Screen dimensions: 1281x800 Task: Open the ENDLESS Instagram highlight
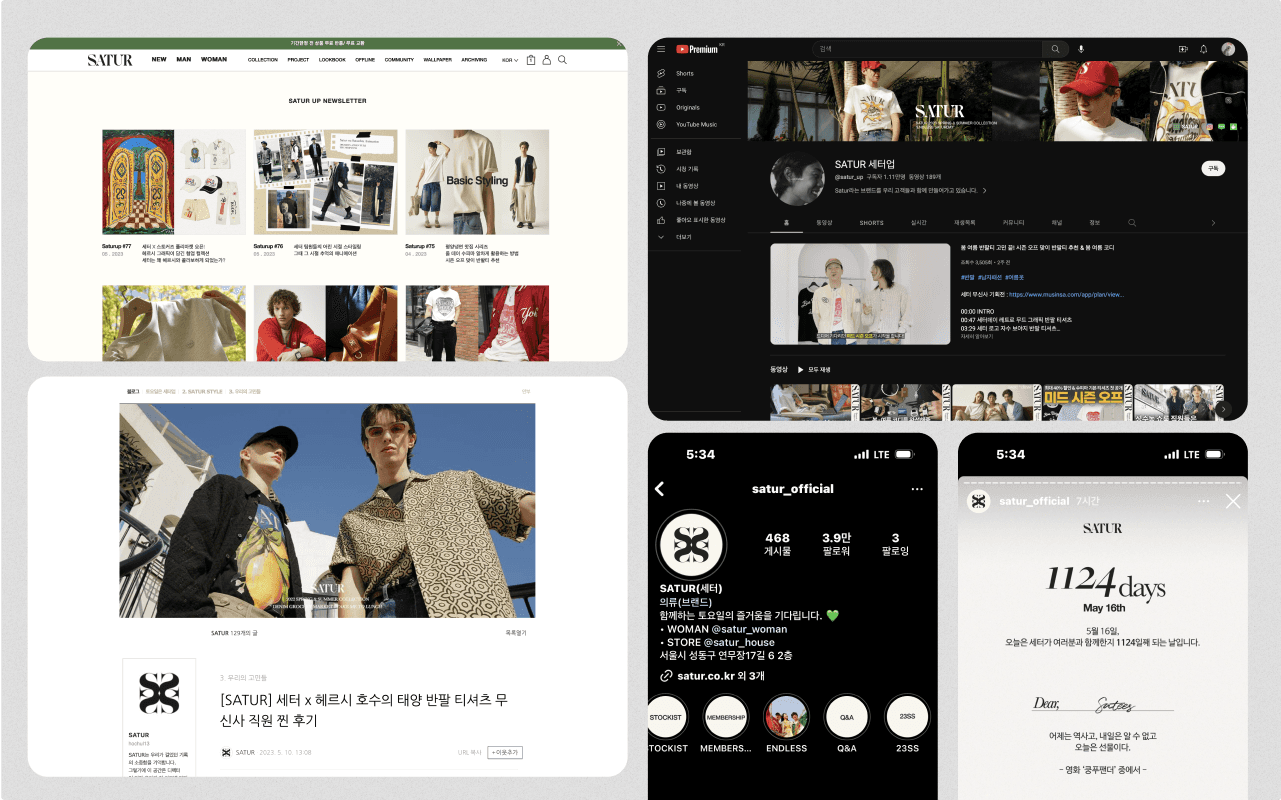tap(786, 717)
